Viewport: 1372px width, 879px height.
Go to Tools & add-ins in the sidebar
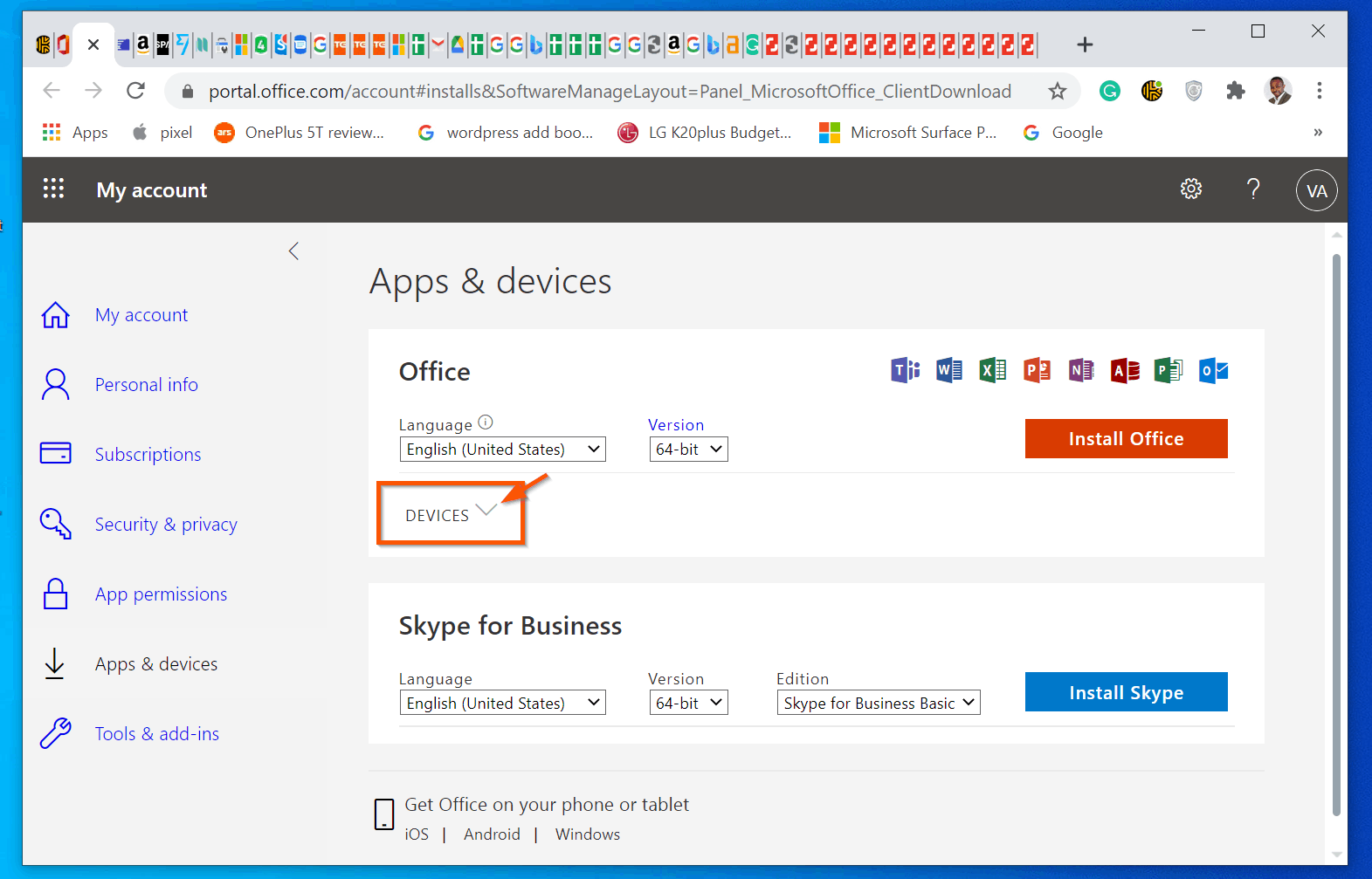157,734
